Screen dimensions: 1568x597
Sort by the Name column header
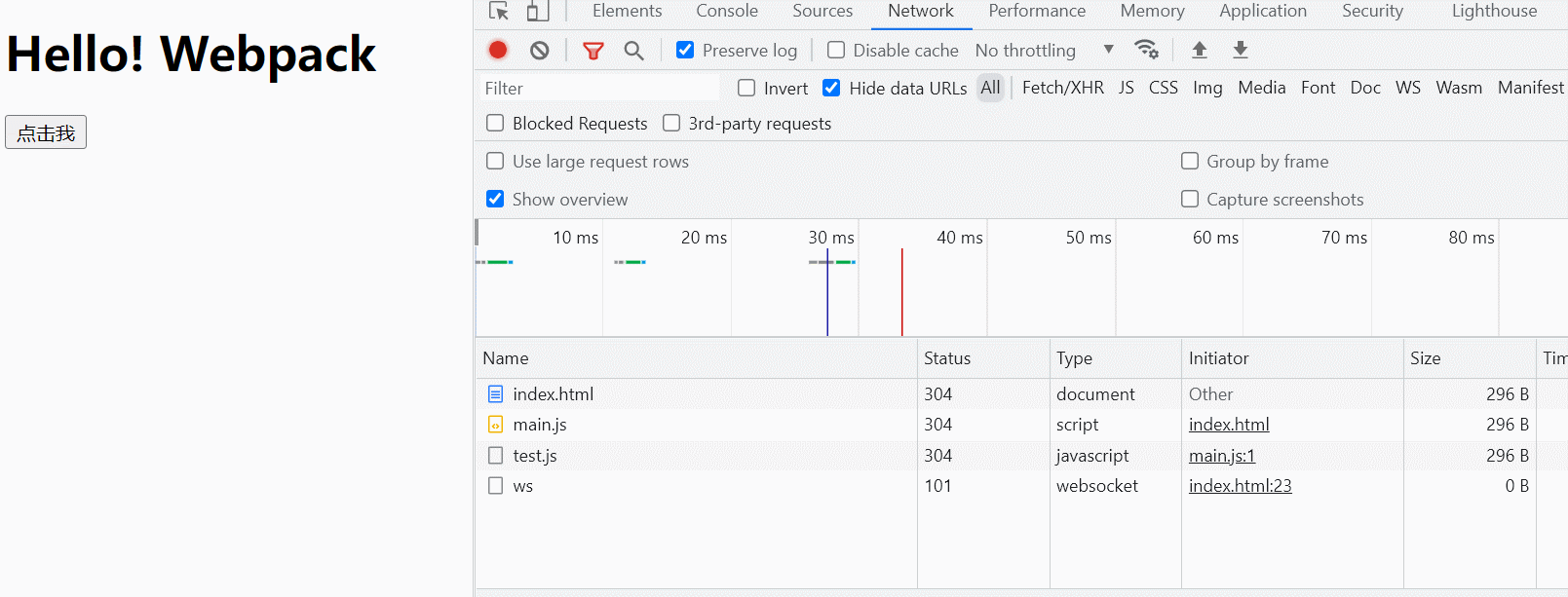point(696,358)
